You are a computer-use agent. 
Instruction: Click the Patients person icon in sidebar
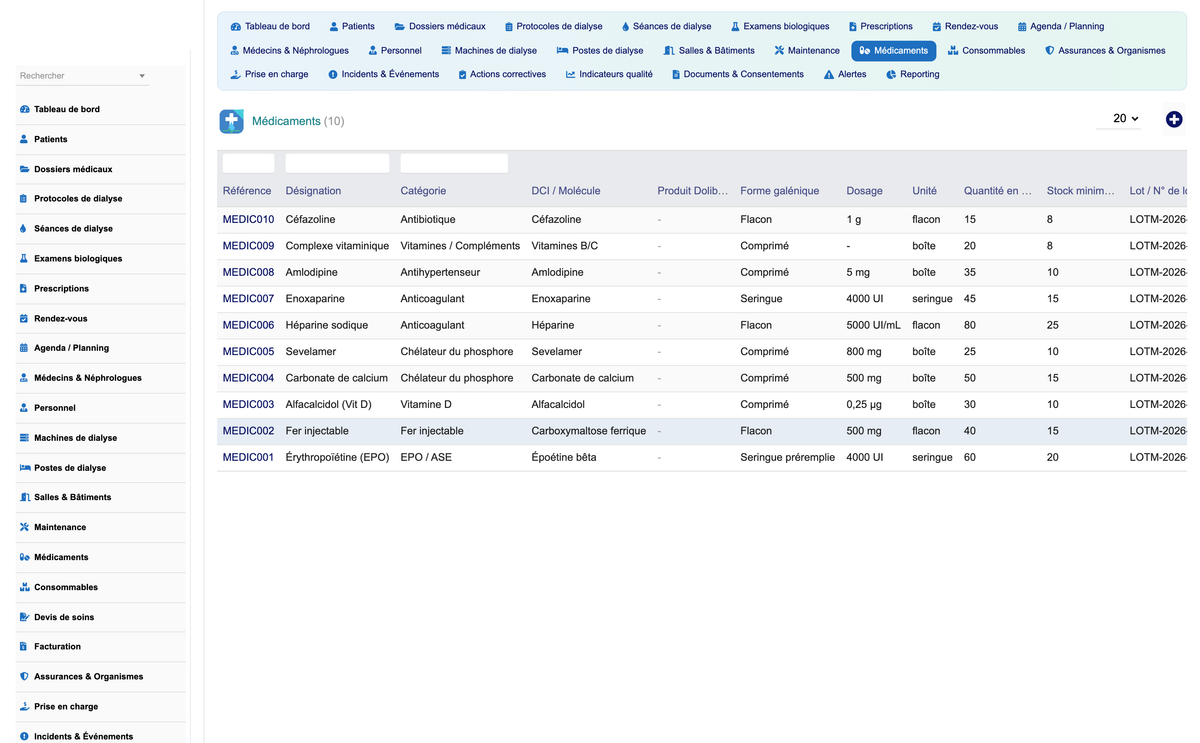click(x=24, y=139)
